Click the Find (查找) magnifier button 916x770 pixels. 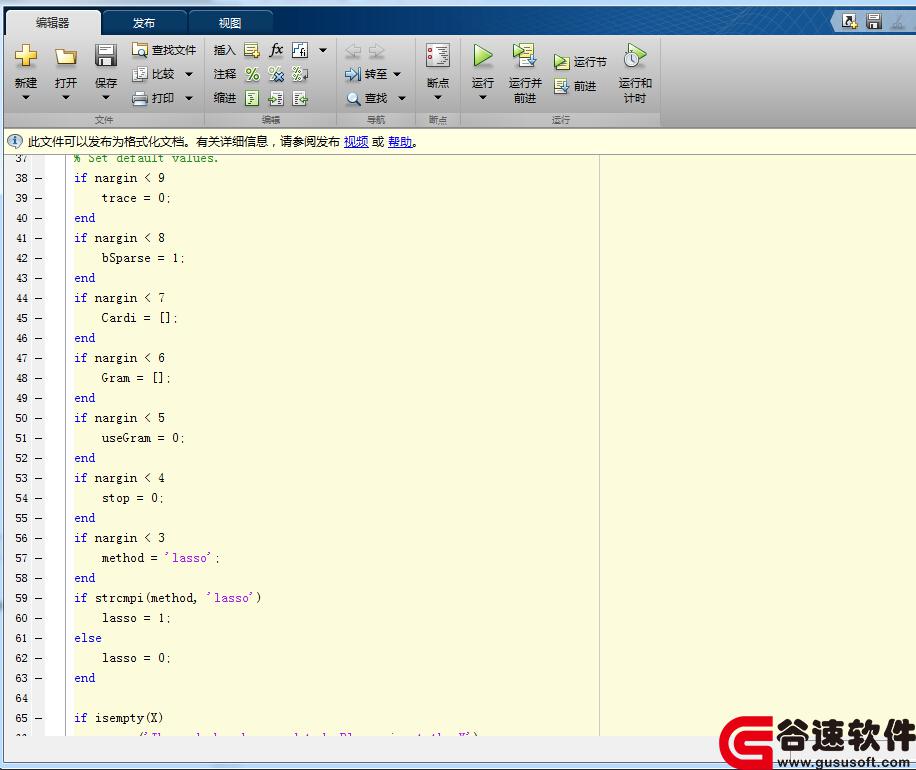(x=367, y=98)
